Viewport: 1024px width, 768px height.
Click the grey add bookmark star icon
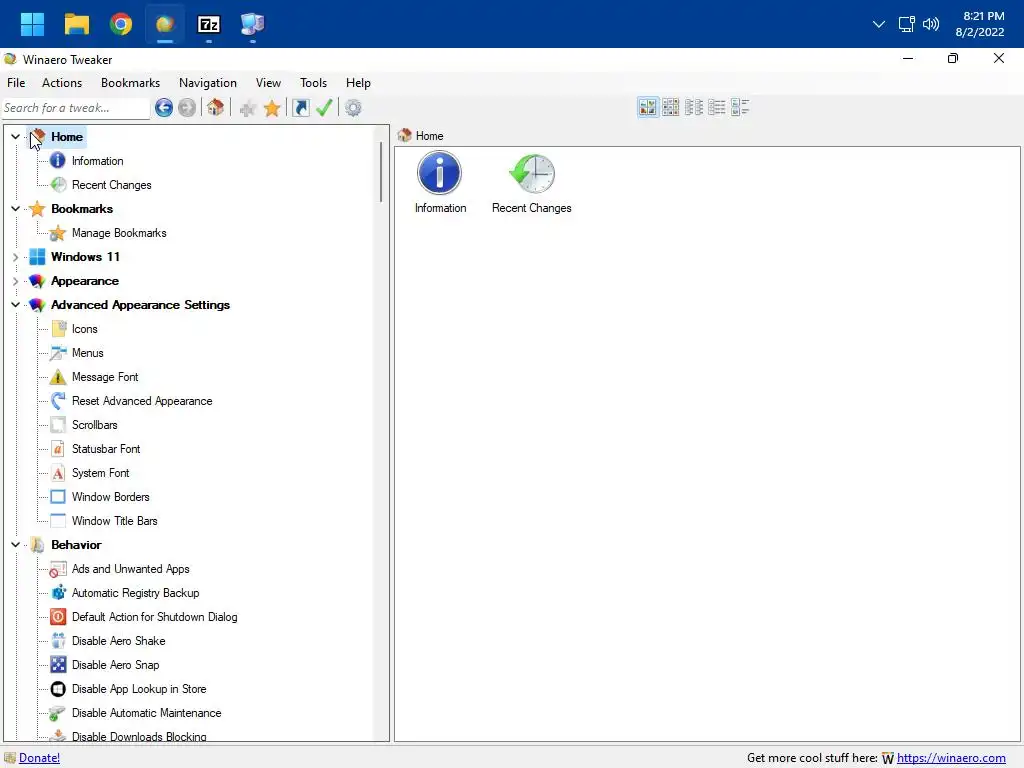point(248,108)
